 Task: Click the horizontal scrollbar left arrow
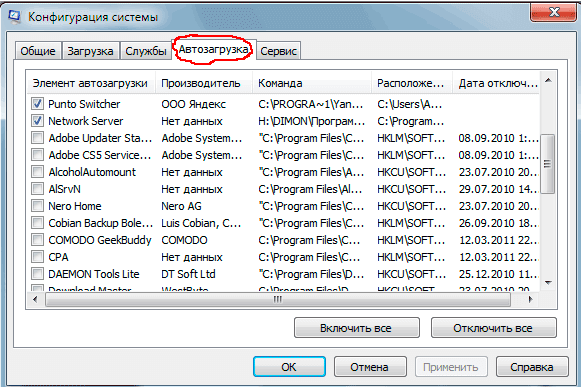35,299
